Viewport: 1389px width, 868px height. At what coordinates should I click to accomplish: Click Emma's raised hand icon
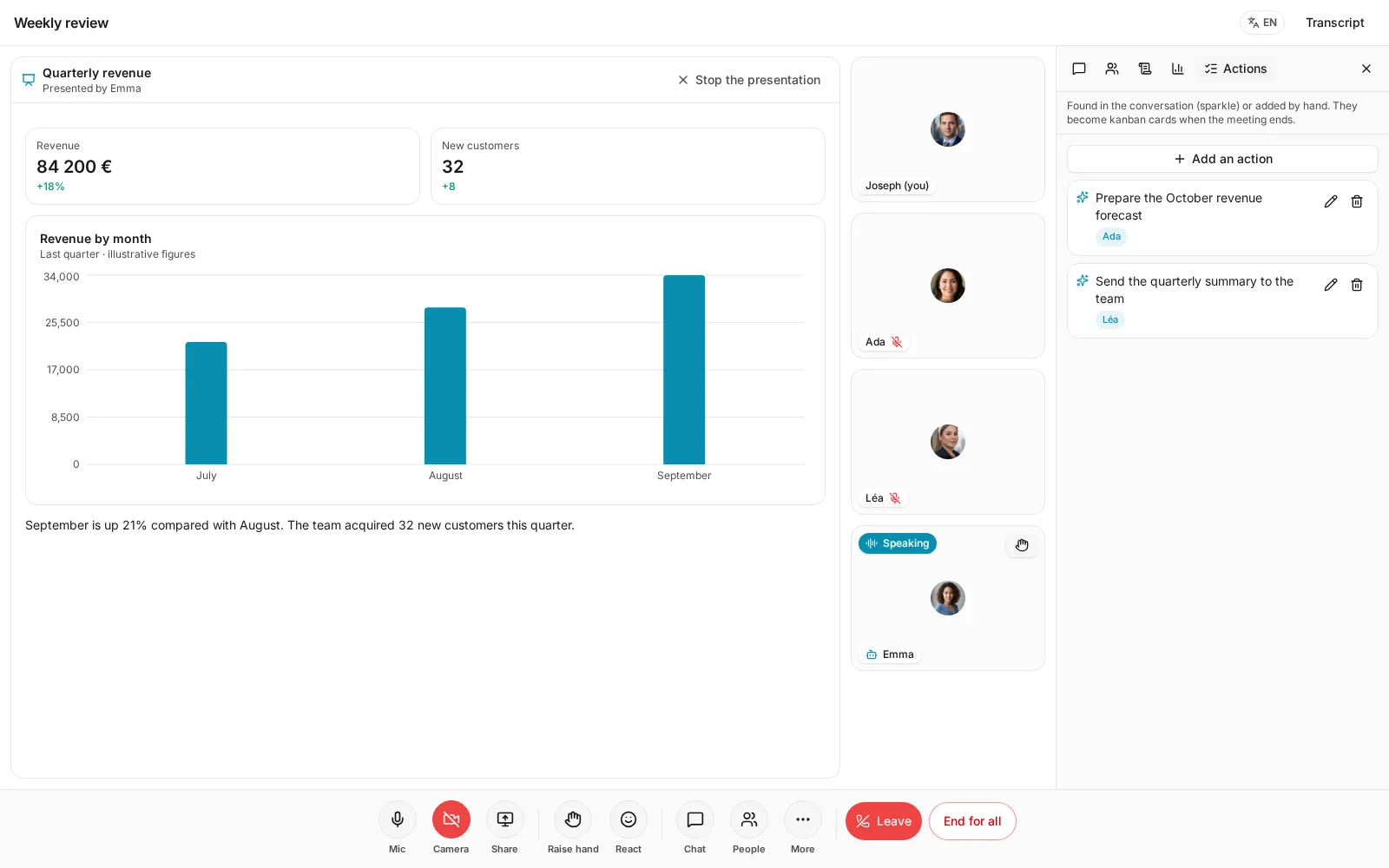1022,545
